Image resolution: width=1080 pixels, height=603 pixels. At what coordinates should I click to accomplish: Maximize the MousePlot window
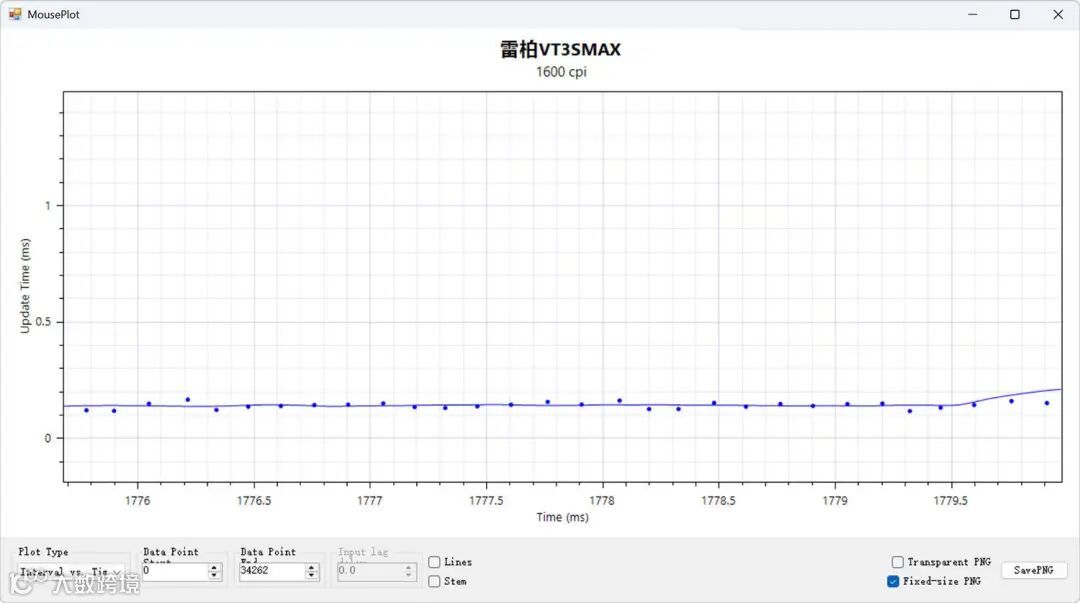coord(1015,14)
